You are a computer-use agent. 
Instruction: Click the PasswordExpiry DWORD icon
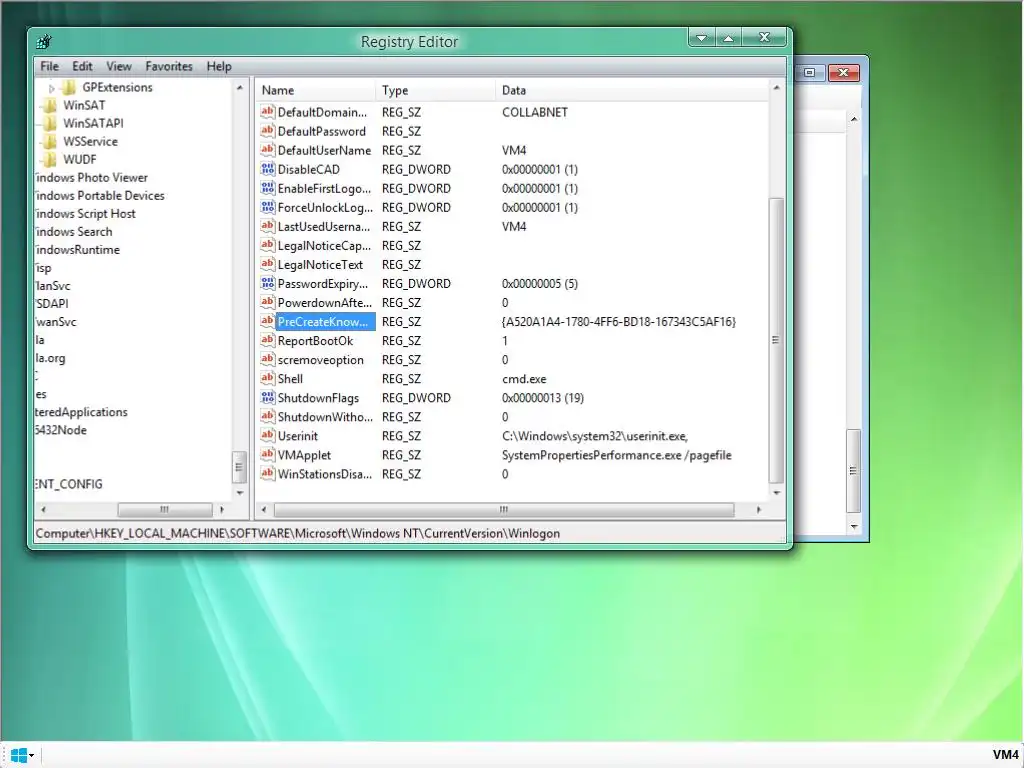[267, 283]
